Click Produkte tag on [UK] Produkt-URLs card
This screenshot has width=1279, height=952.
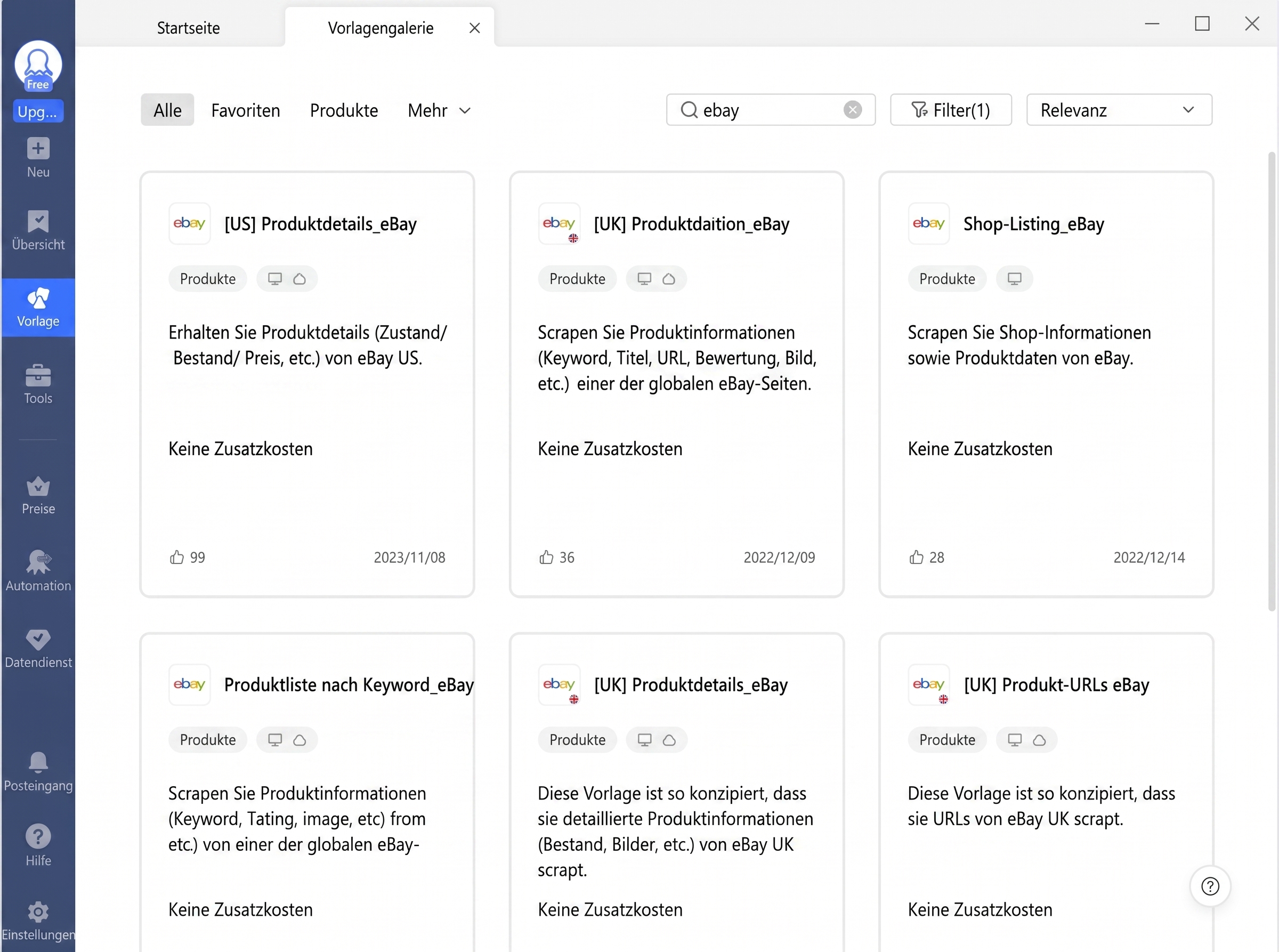pos(947,740)
